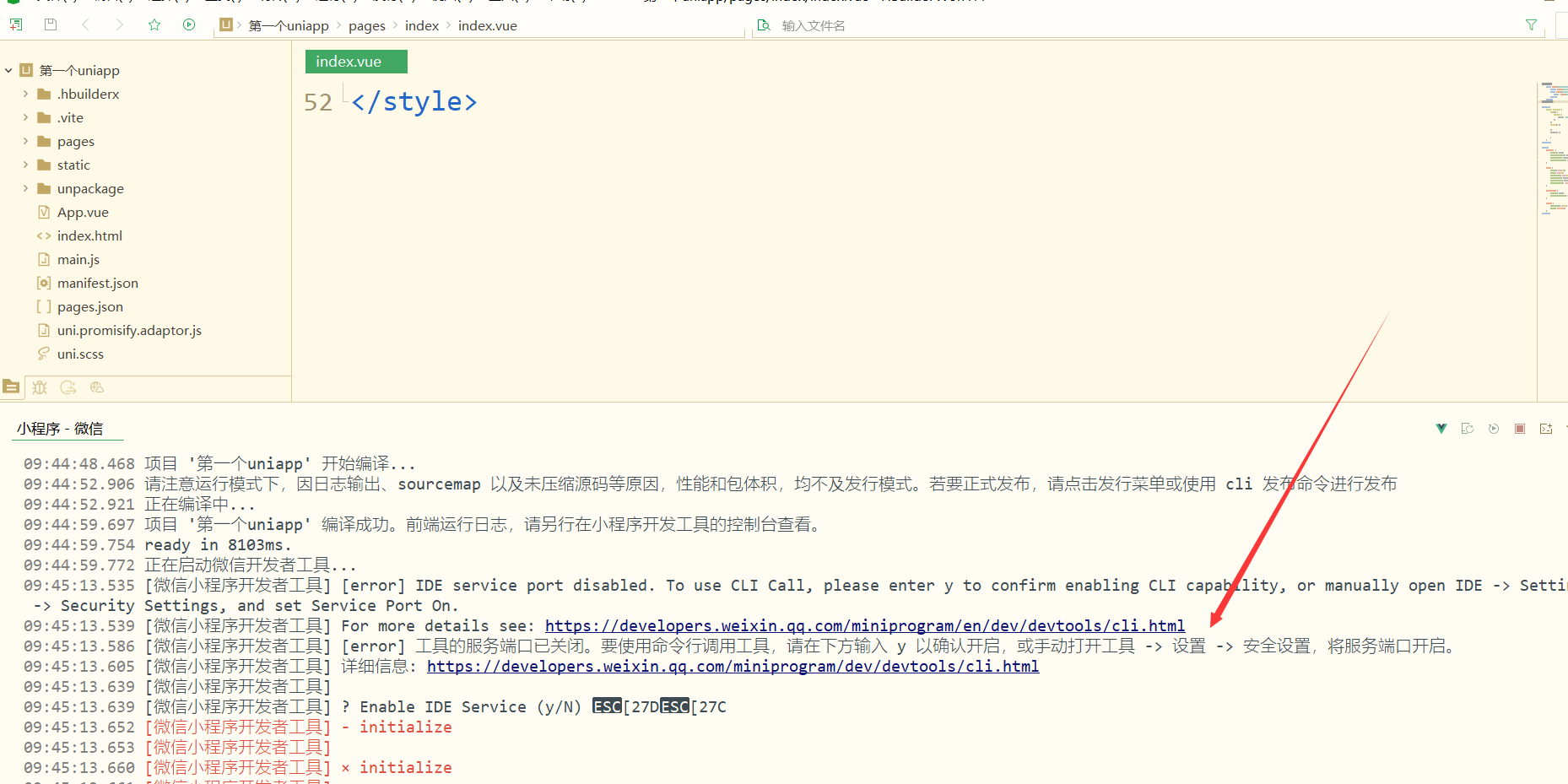The height and width of the screenshot is (784, 1568).
Task: Open main.js in the file tree
Action: 78,259
